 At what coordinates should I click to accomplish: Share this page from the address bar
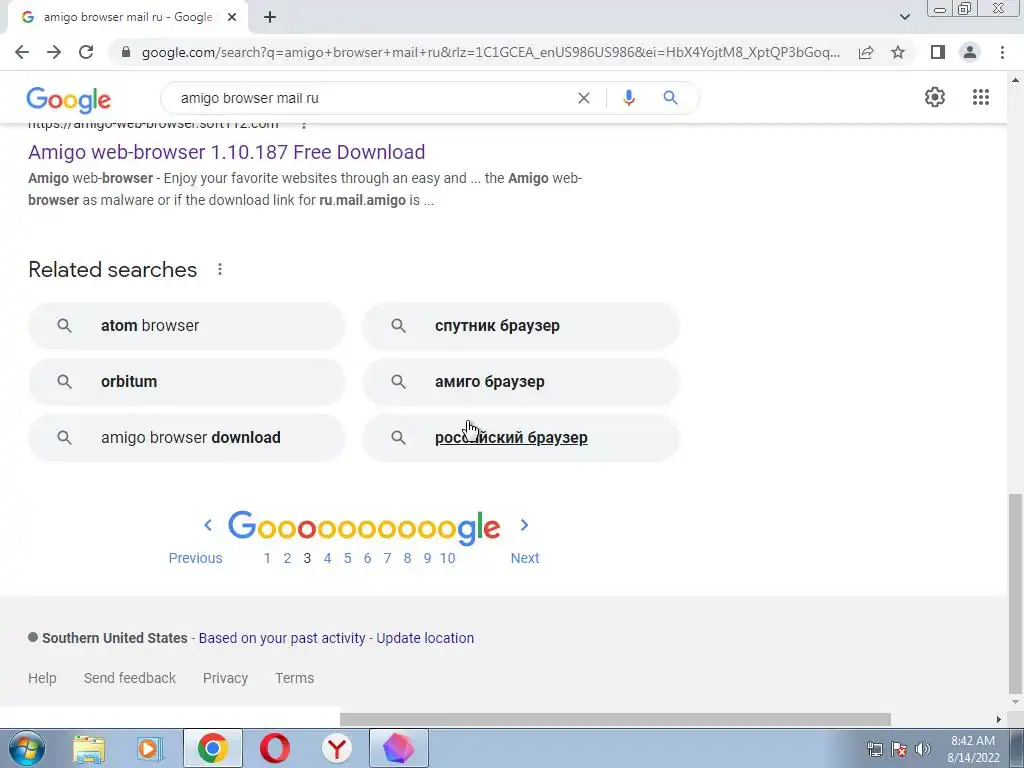tap(866, 52)
